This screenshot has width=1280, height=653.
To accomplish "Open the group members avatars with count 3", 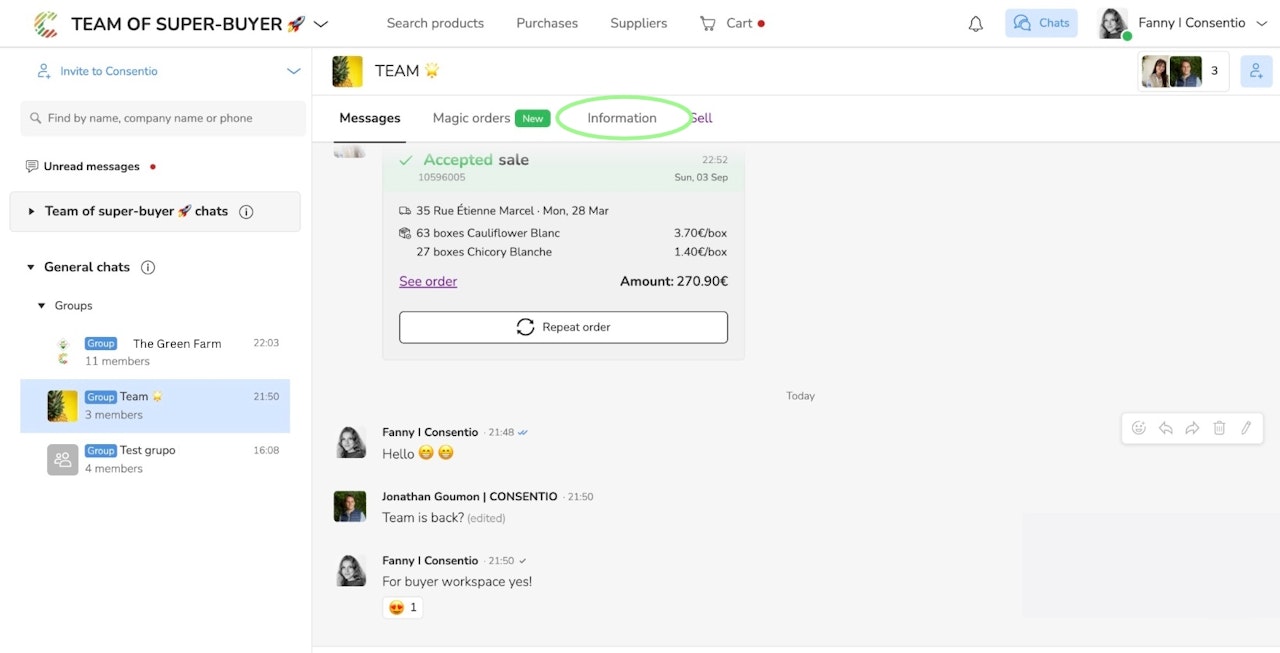I will [1183, 71].
